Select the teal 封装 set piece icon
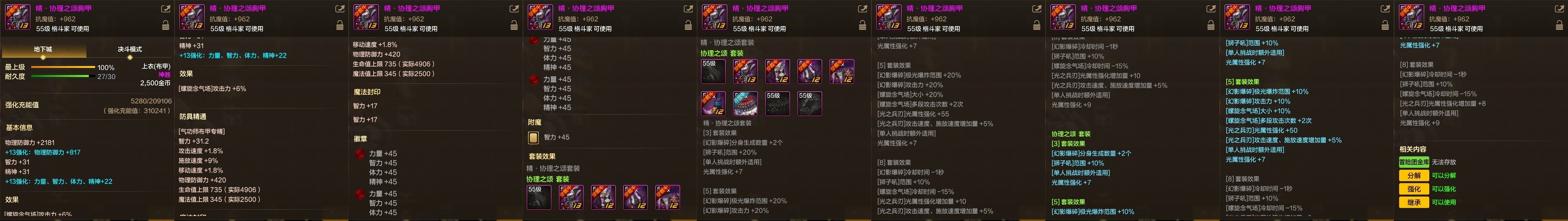Screen dimensions: 1568x221 (x=745, y=104)
